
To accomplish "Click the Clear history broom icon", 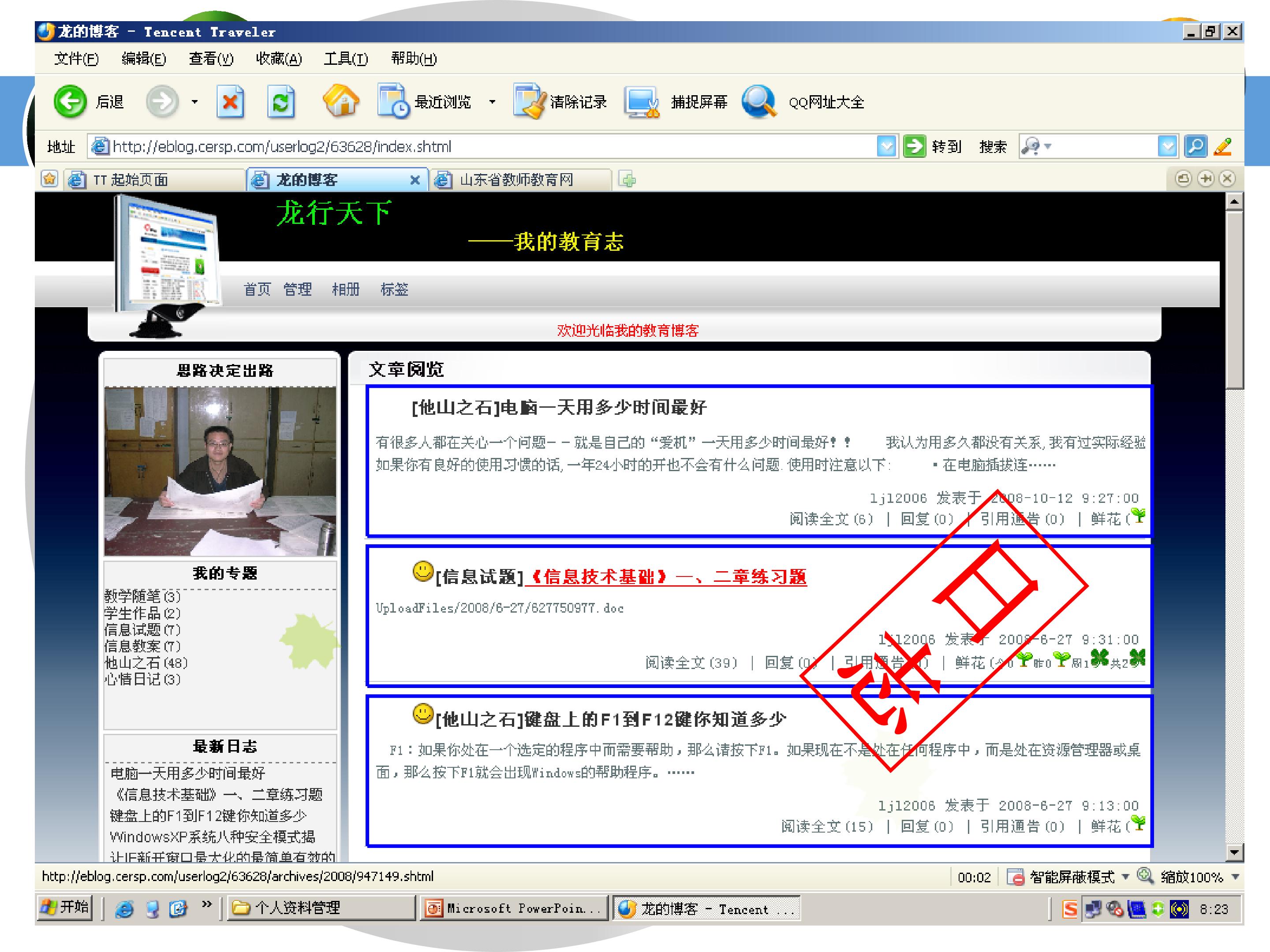I will coord(528,101).
